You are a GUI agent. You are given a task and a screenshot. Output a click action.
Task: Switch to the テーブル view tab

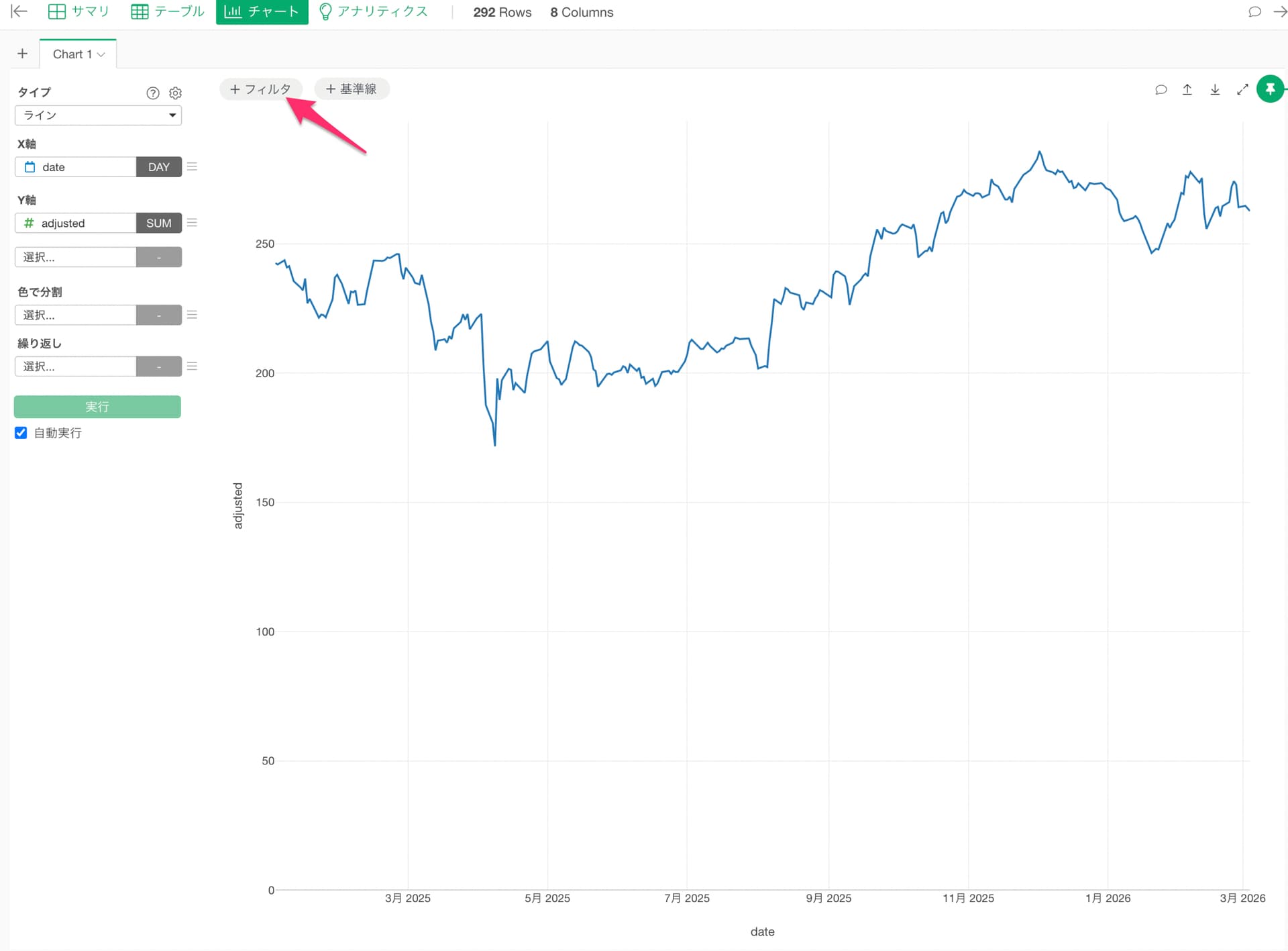point(168,11)
